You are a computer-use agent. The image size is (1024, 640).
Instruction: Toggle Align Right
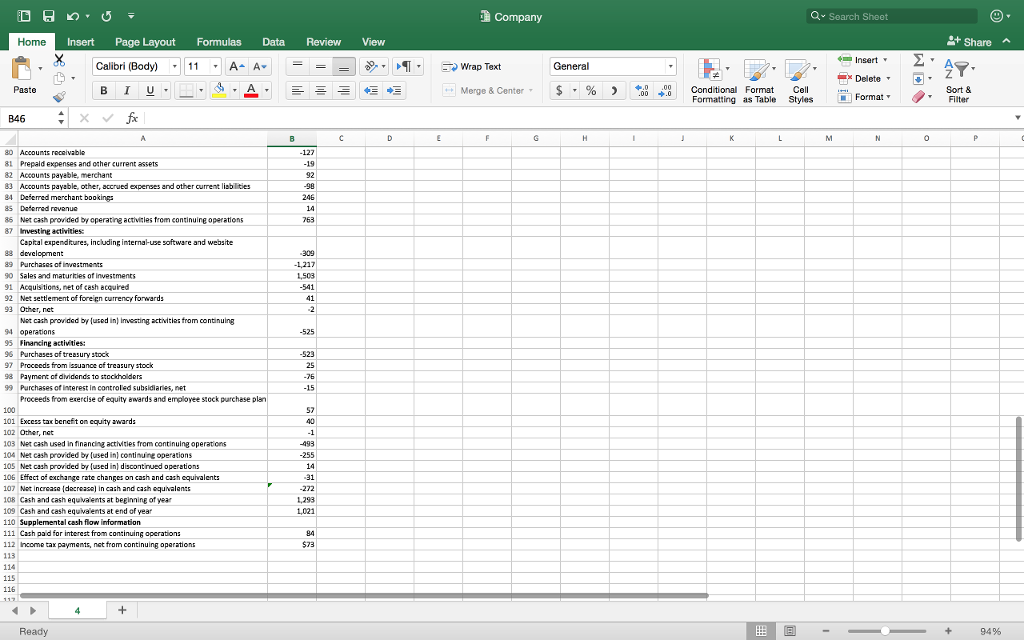344,90
